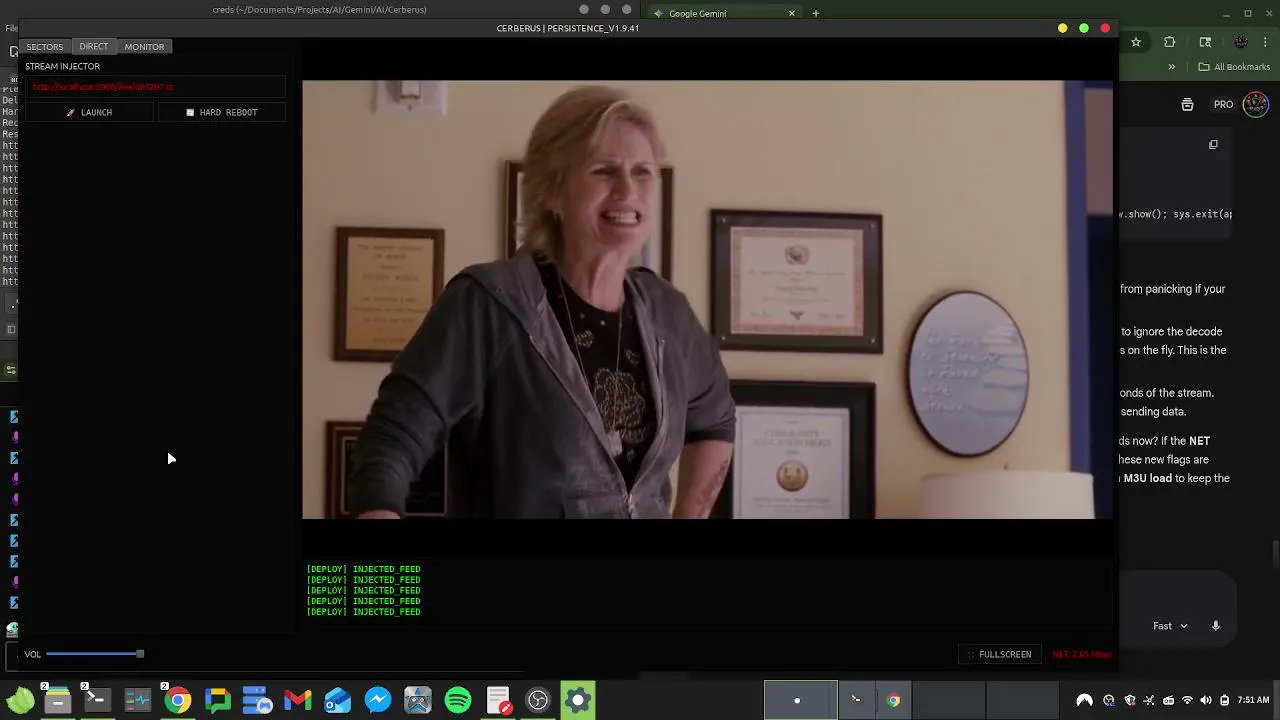Open the battery tray icon
The width and height of the screenshot is (1280, 720).
[1225, 700]
